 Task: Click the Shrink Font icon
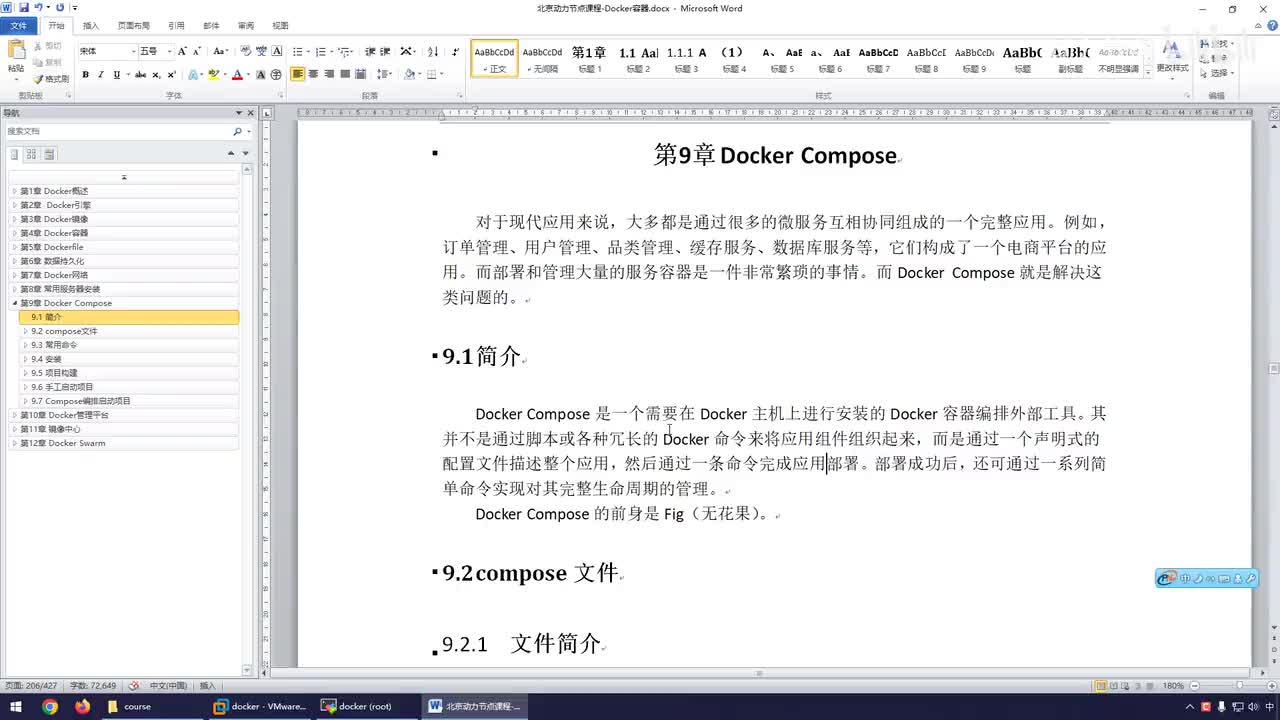click(x=197, y=51)
